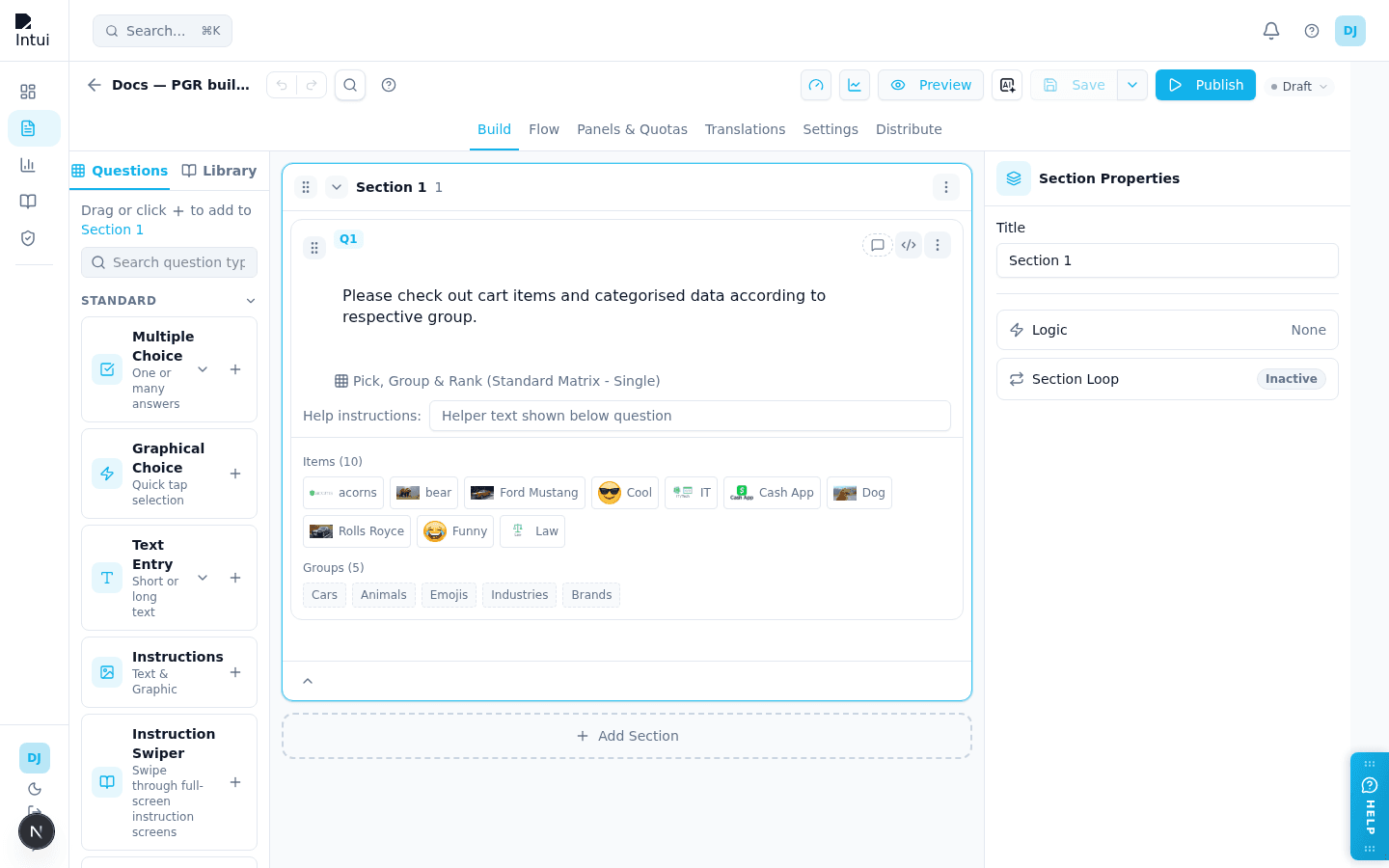
Task: Select Rolls Royce item chip
Action: [x=357, y=531]
